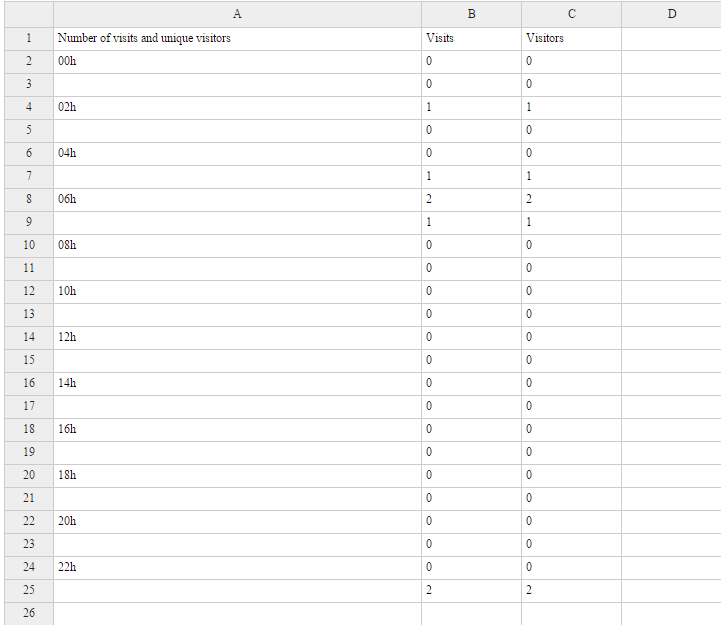Select row 25 header

point(29,591)
